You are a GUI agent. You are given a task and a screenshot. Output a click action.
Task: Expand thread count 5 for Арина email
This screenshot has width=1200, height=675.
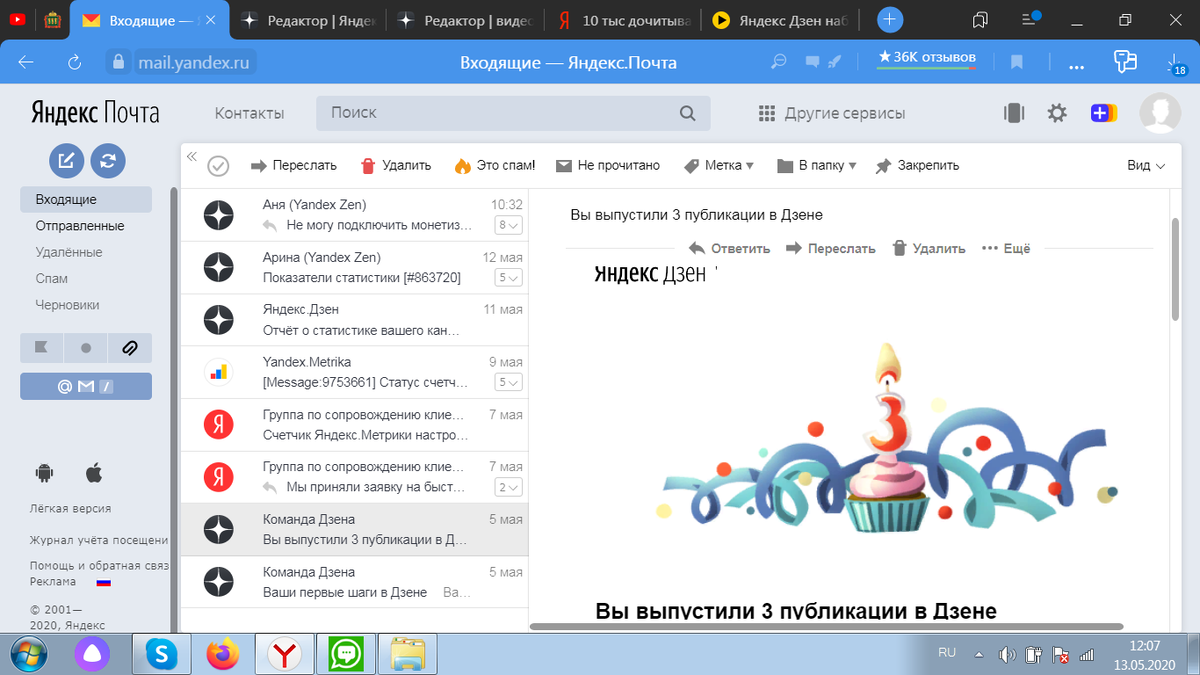pos(509,277)
